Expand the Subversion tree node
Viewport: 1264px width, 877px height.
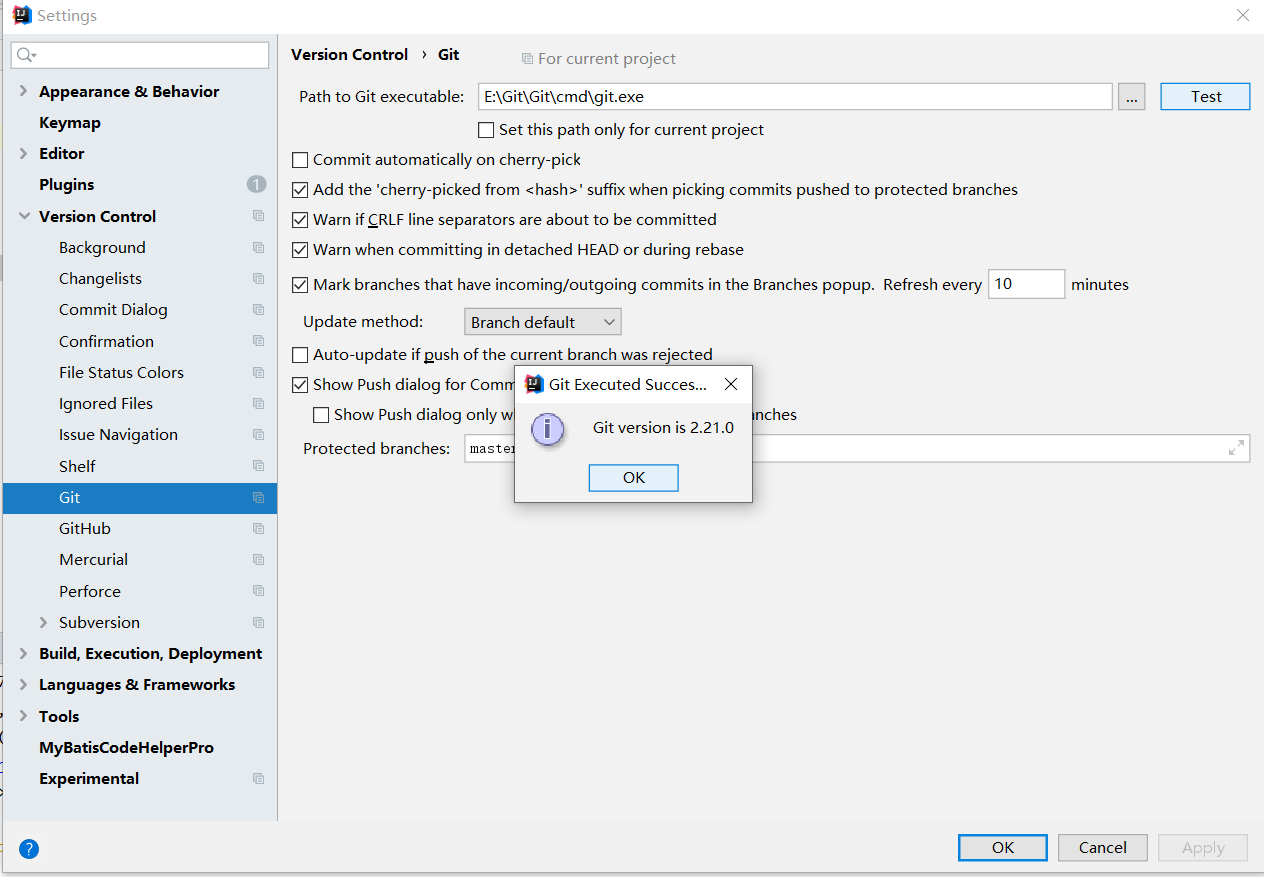43,622
